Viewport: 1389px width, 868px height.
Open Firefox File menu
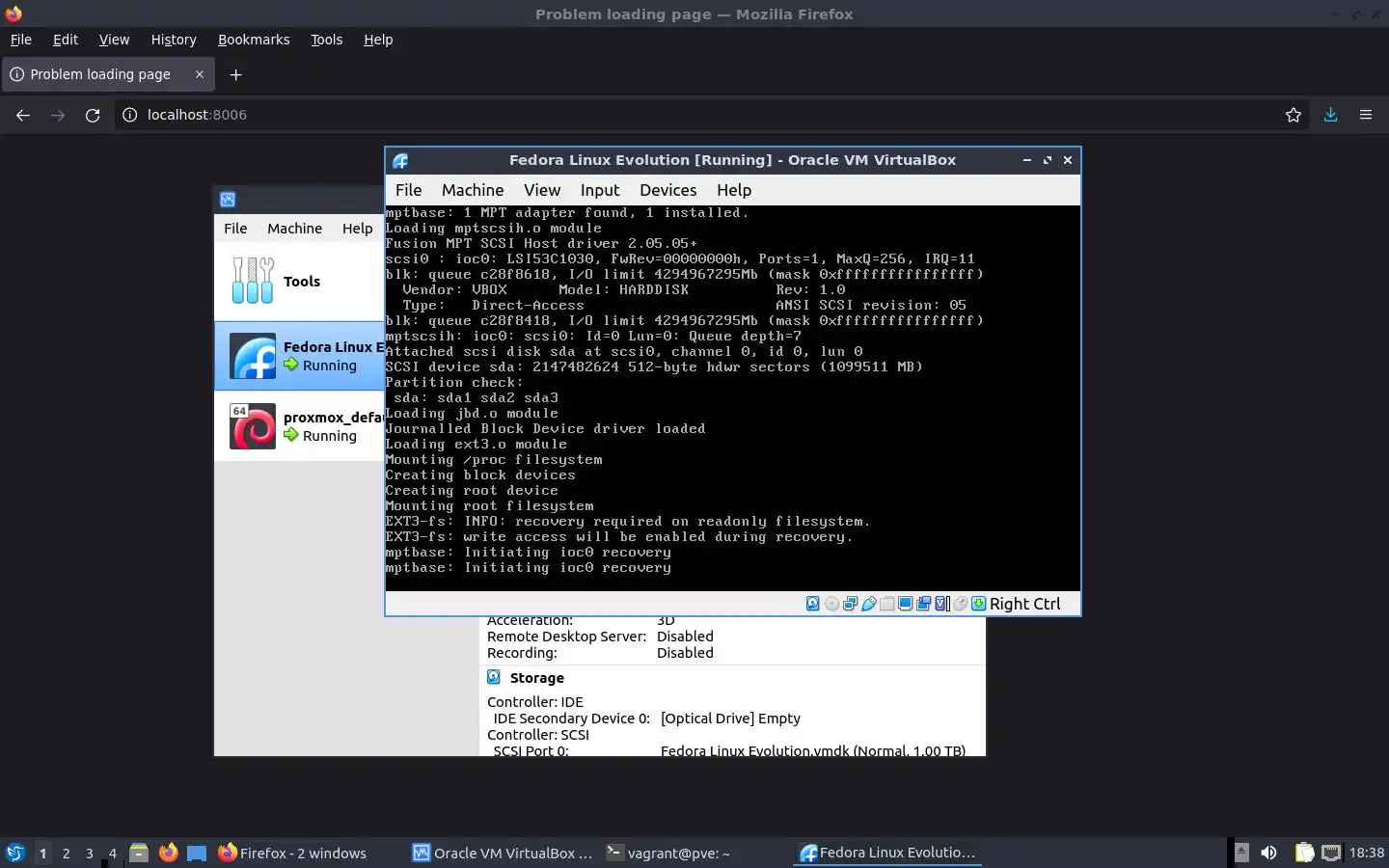[x=21, y=40]
